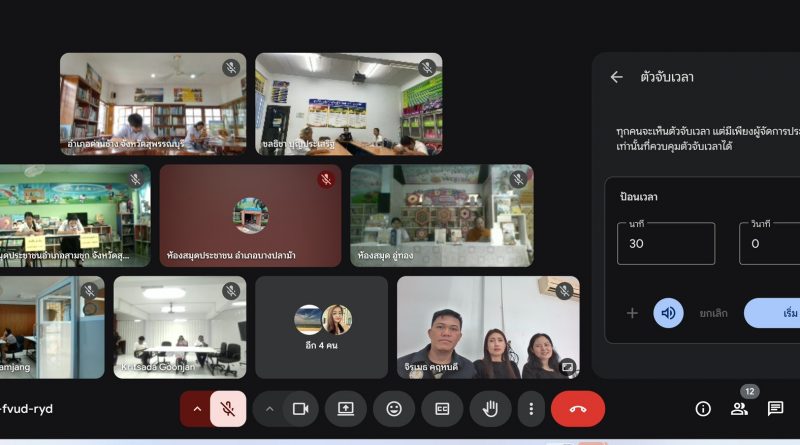This screenshot has height=445, width=800.
Task: Expand video settings arrow beside camera
Action: (268, 408)
